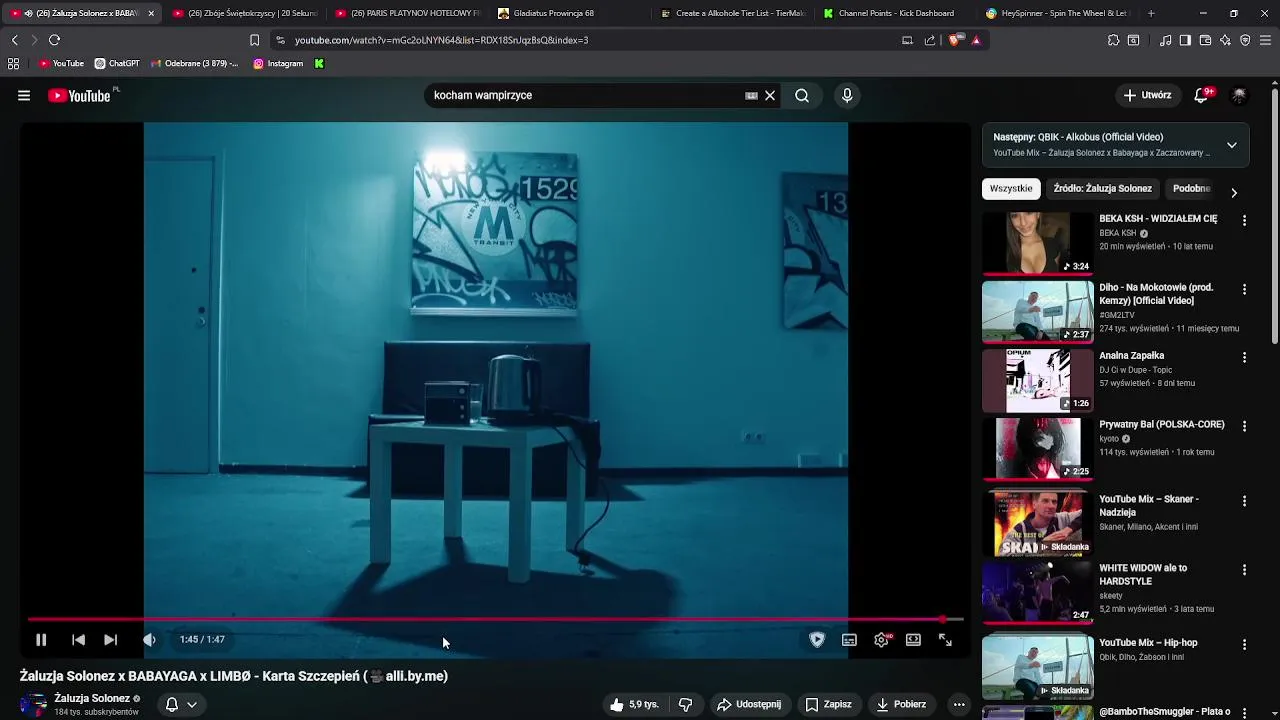Click the Zapisz save button
The image size is (1280, 720).
(x=828, y=705)
